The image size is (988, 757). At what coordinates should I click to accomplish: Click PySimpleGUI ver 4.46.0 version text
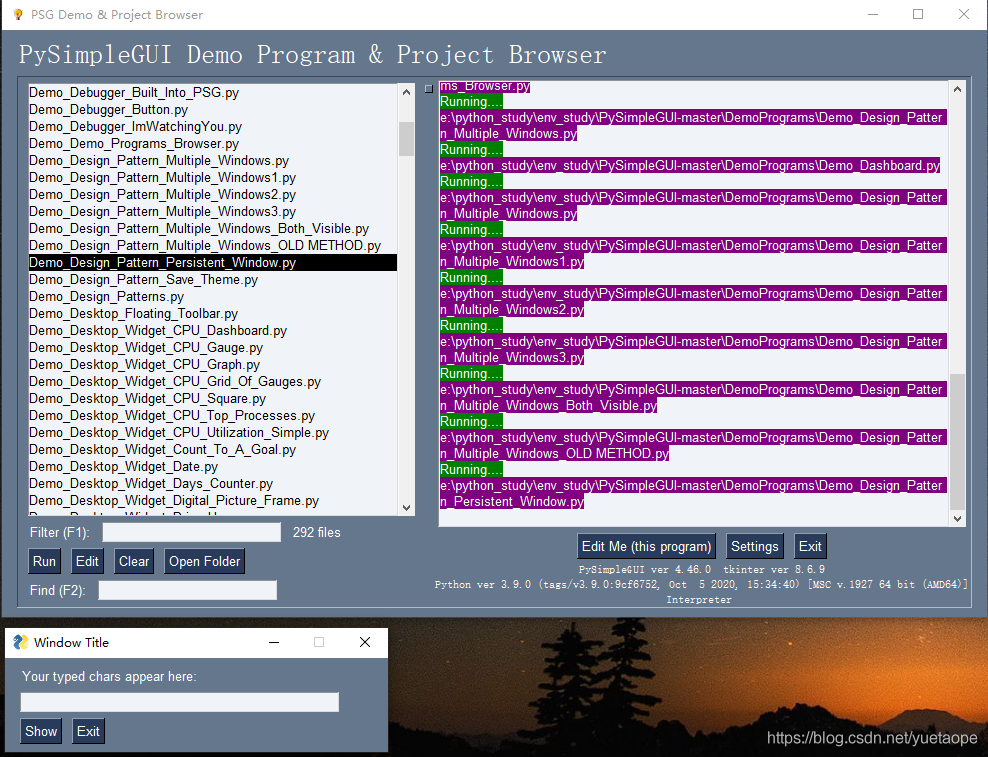[645, 570]
